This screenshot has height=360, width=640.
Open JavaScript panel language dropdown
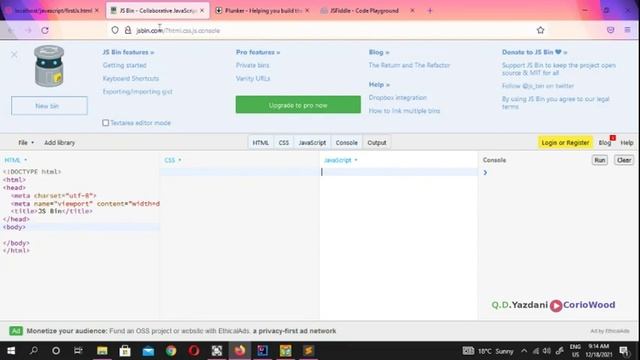[340, 160]
